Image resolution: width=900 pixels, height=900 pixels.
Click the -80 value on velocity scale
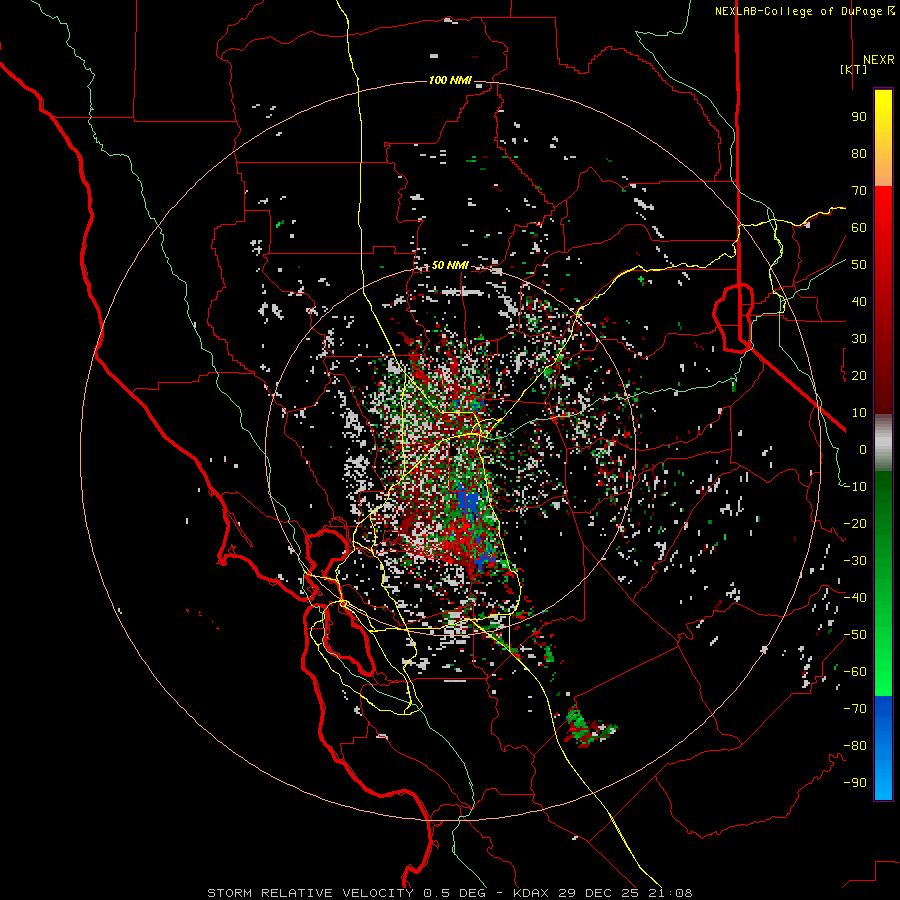coord(855,746)
